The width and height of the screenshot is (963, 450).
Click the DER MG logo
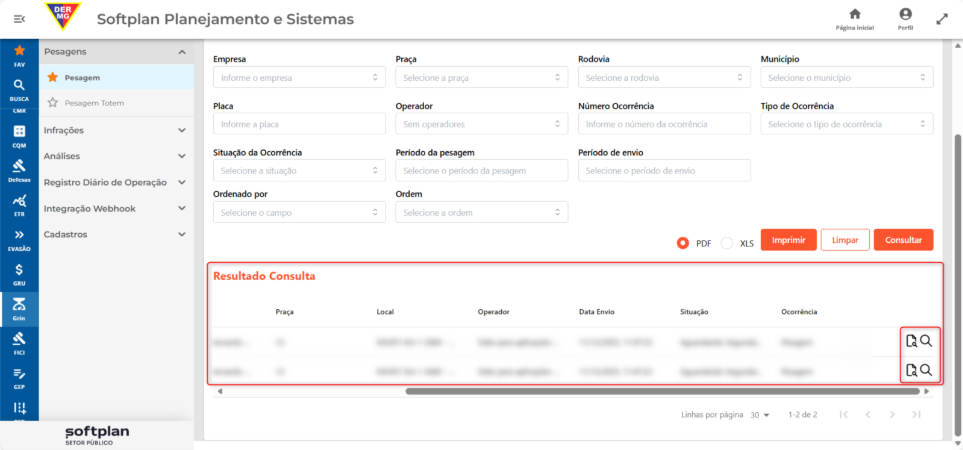(63, 17)
